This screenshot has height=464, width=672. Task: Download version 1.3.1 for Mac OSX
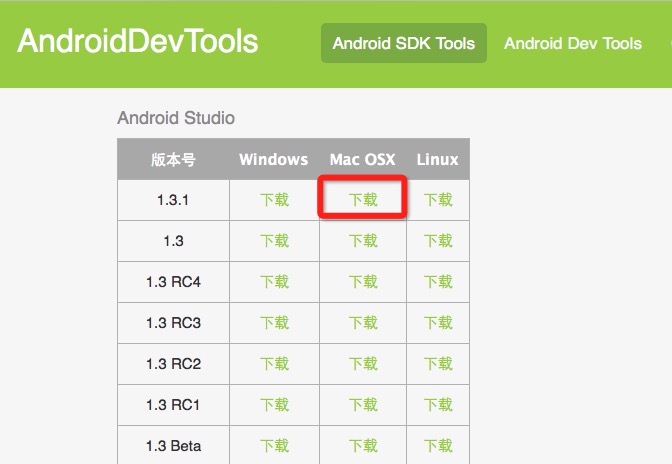pos(363,200)
